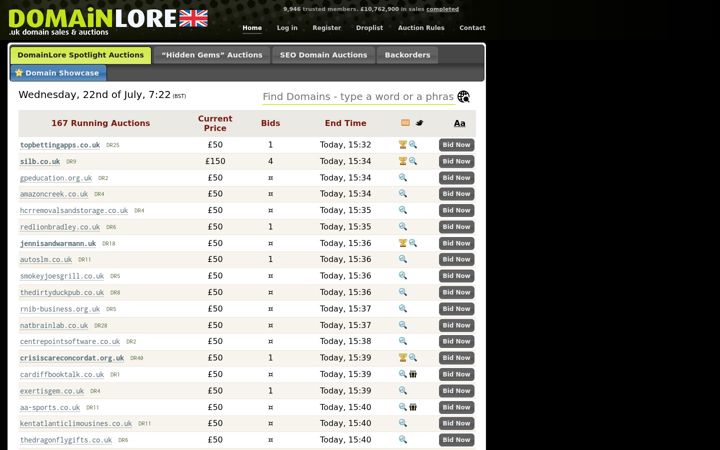This screenshot has height=450, width=720.
Task: Click the trophy icon for jennisandwarmann.uk
Action: 403,243
